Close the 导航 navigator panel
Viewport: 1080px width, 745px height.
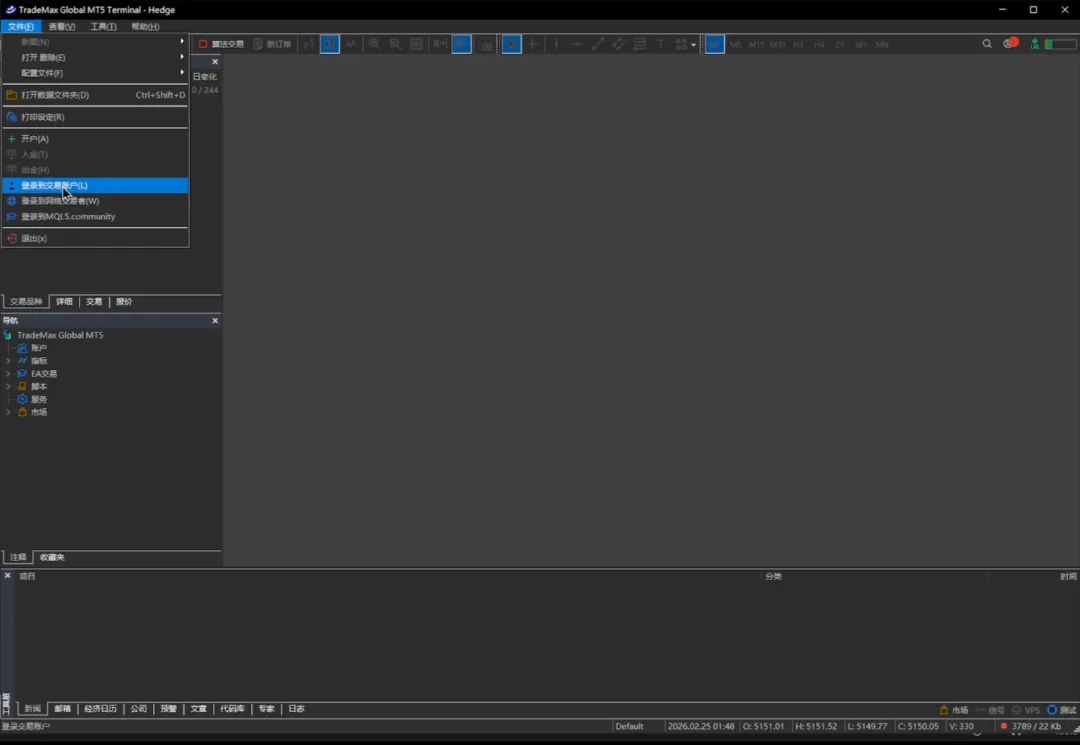[215, 321]
